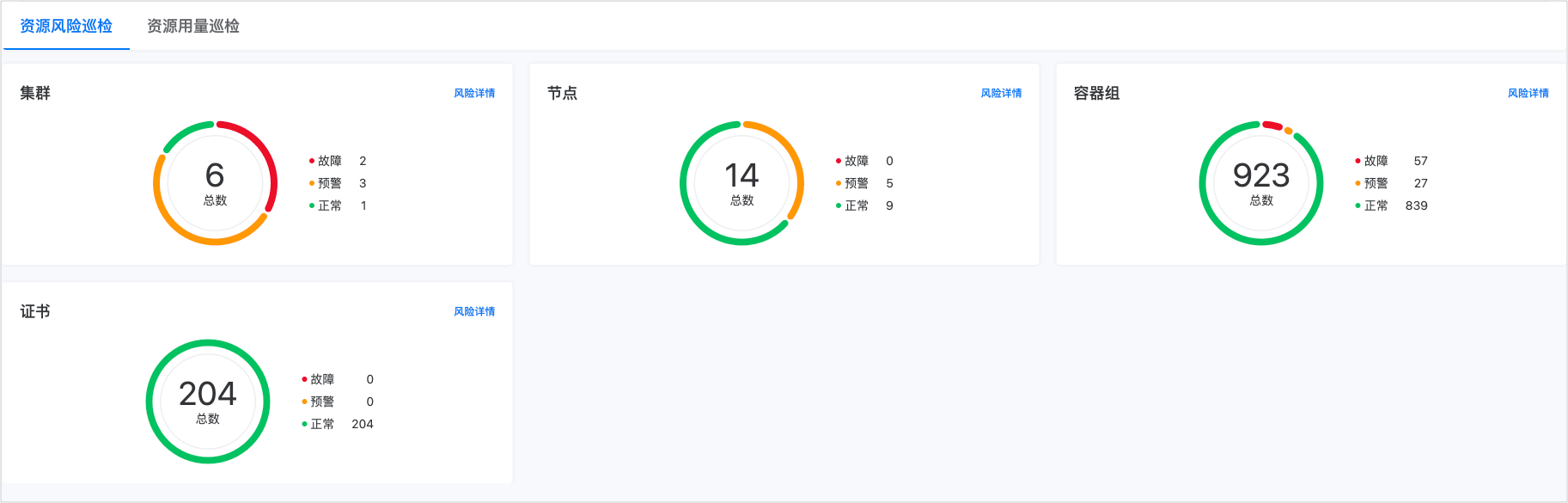1568x503 pixels.
Task: View 风险详情 for the 容器组 card
Action: [x=1528, y=93]
